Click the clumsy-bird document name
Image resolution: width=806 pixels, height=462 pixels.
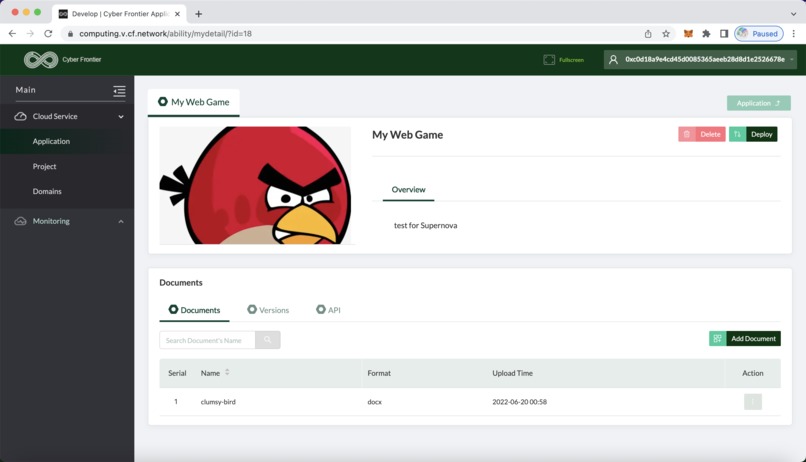click(218, 402)
